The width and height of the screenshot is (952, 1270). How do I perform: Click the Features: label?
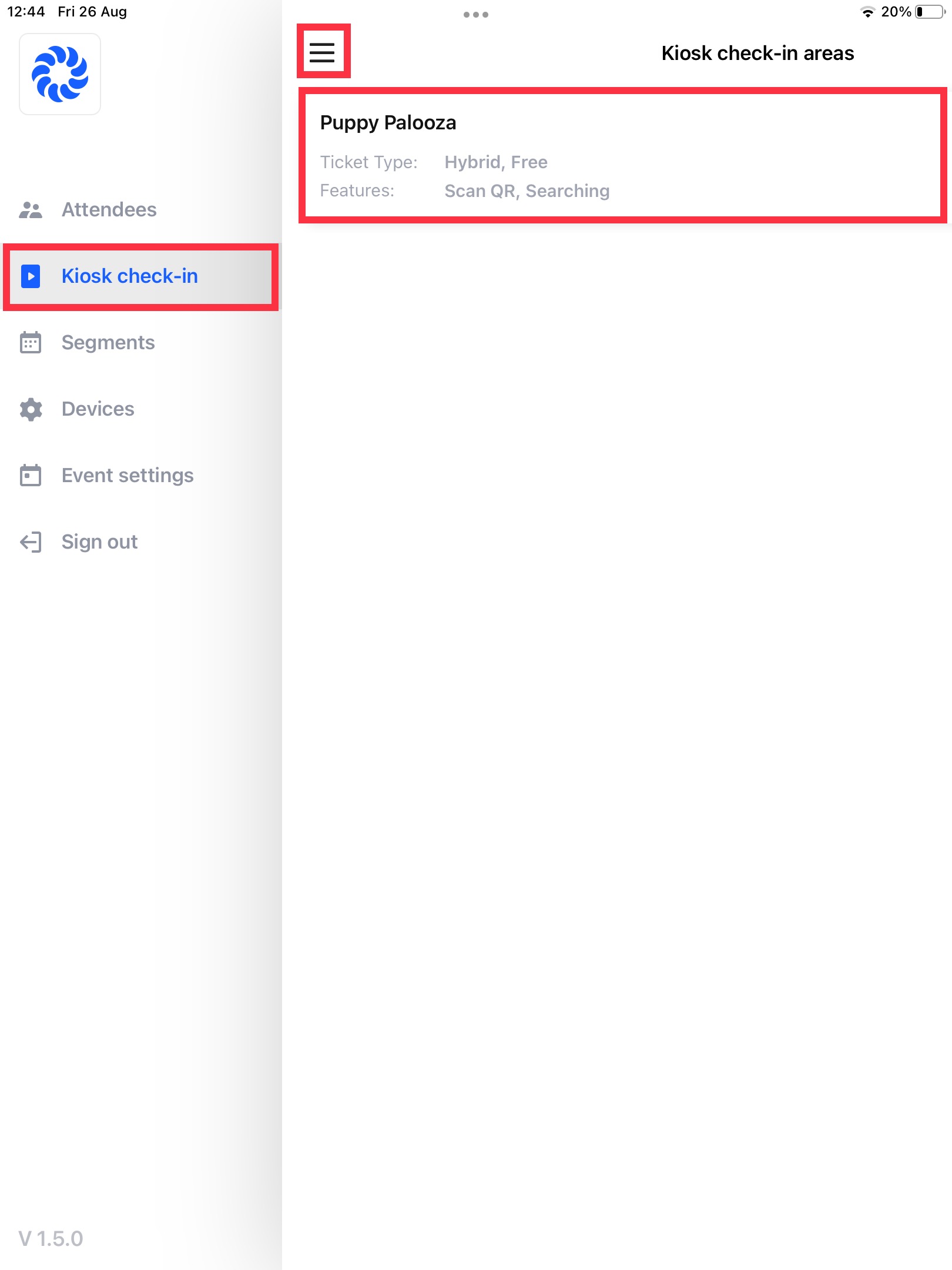pyautogui.click(x=357, y=191)
